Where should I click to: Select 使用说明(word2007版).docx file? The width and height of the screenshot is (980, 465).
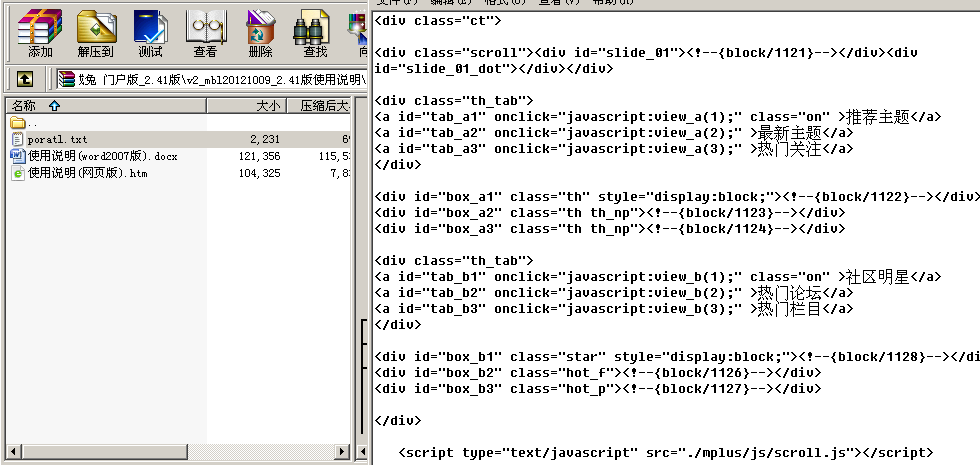[x=178, y=156]
